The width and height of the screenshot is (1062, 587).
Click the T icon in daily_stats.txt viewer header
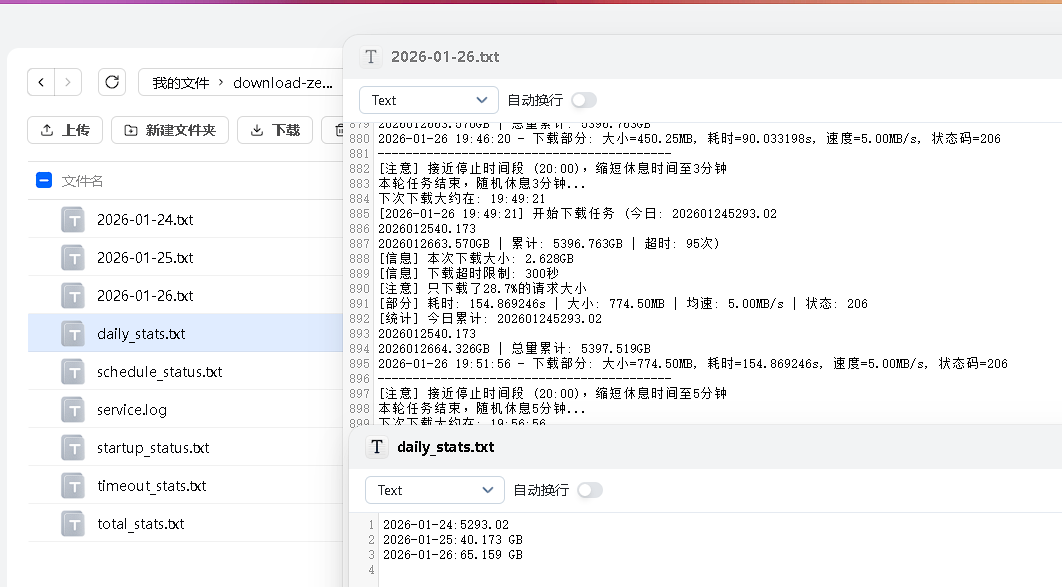[377, 447]
